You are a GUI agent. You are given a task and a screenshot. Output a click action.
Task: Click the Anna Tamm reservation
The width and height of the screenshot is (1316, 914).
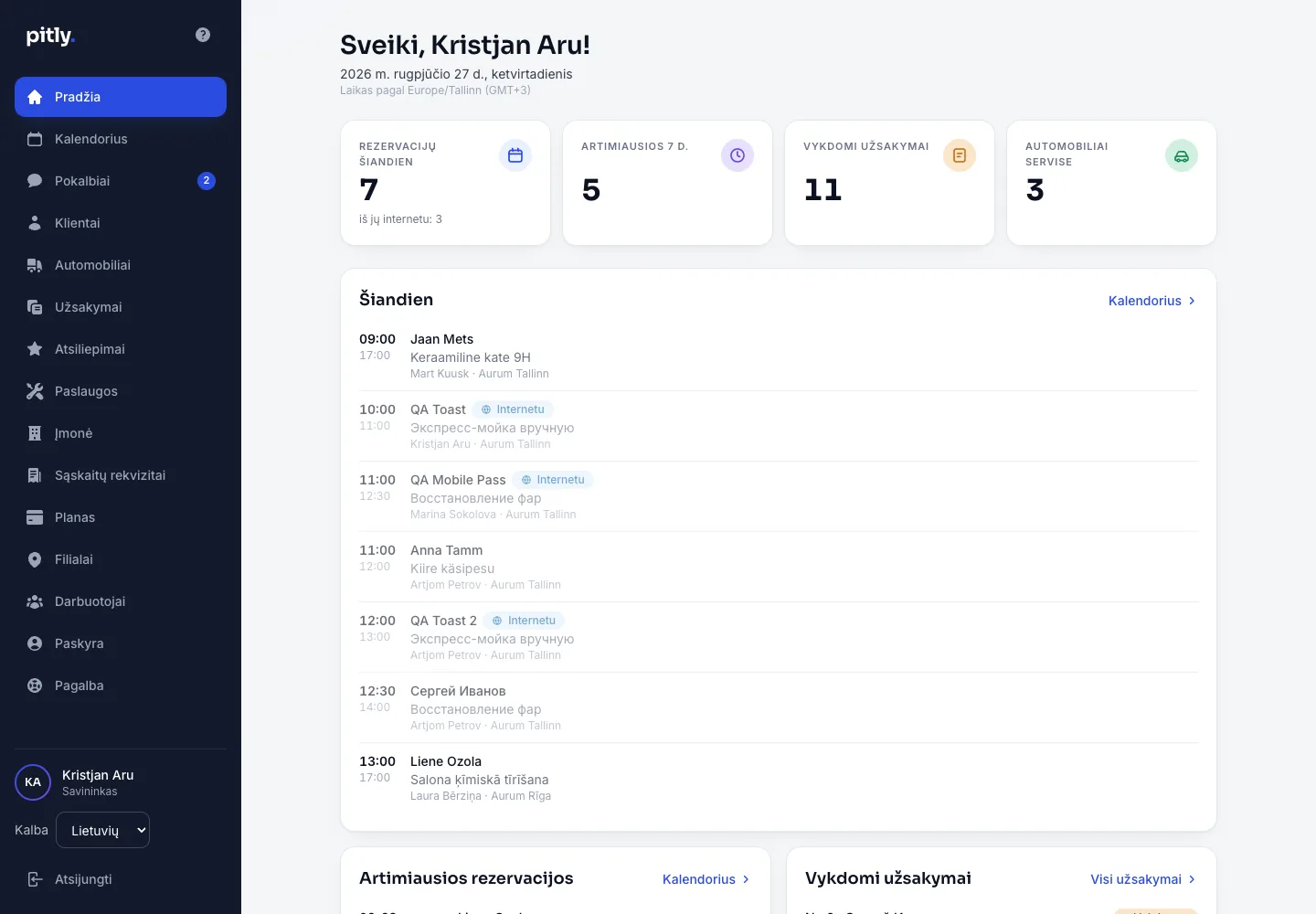click(x=779, y=567)
